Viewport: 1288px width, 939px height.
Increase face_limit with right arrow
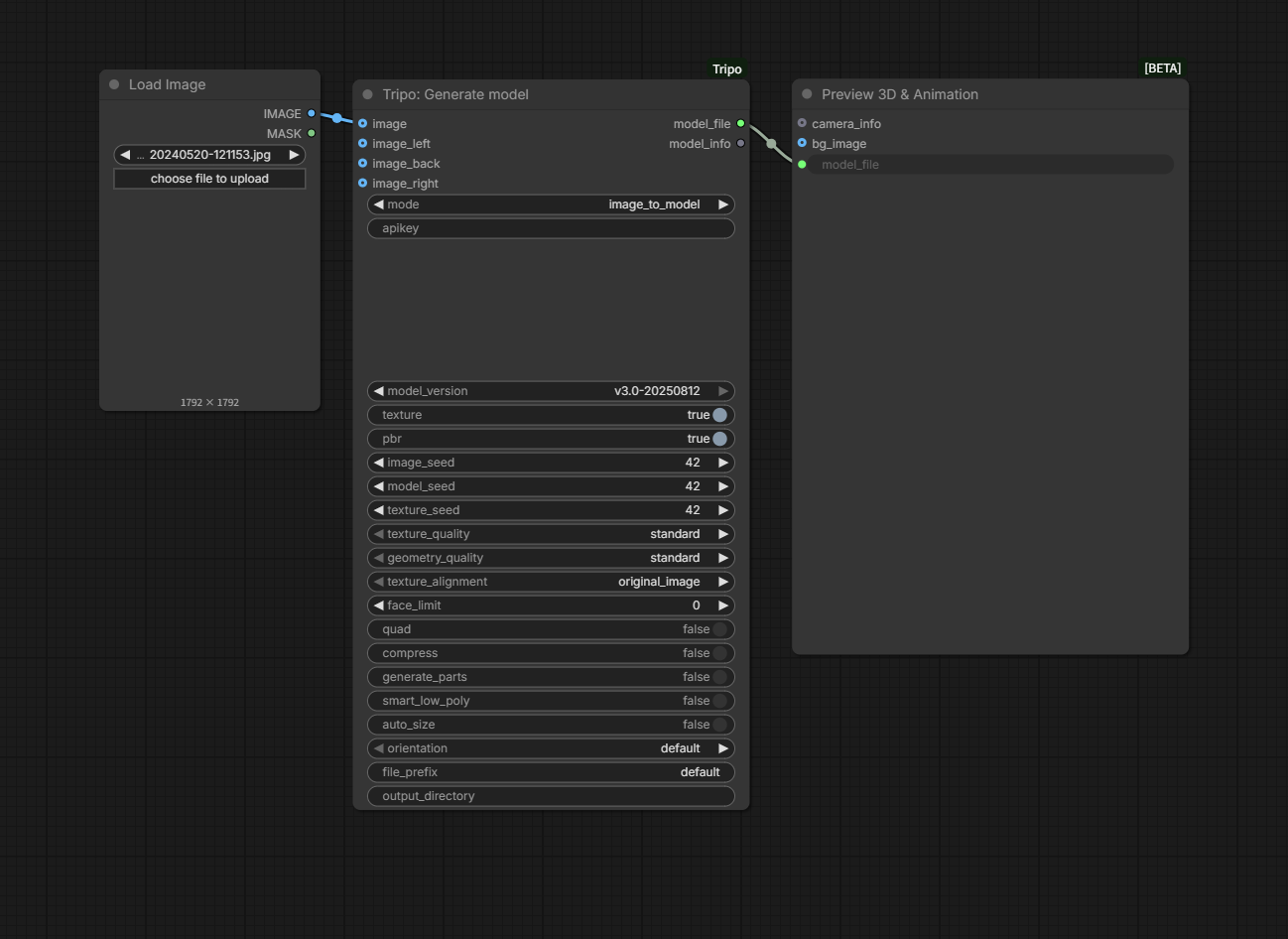pyautogui.click(x=723, y=605)
